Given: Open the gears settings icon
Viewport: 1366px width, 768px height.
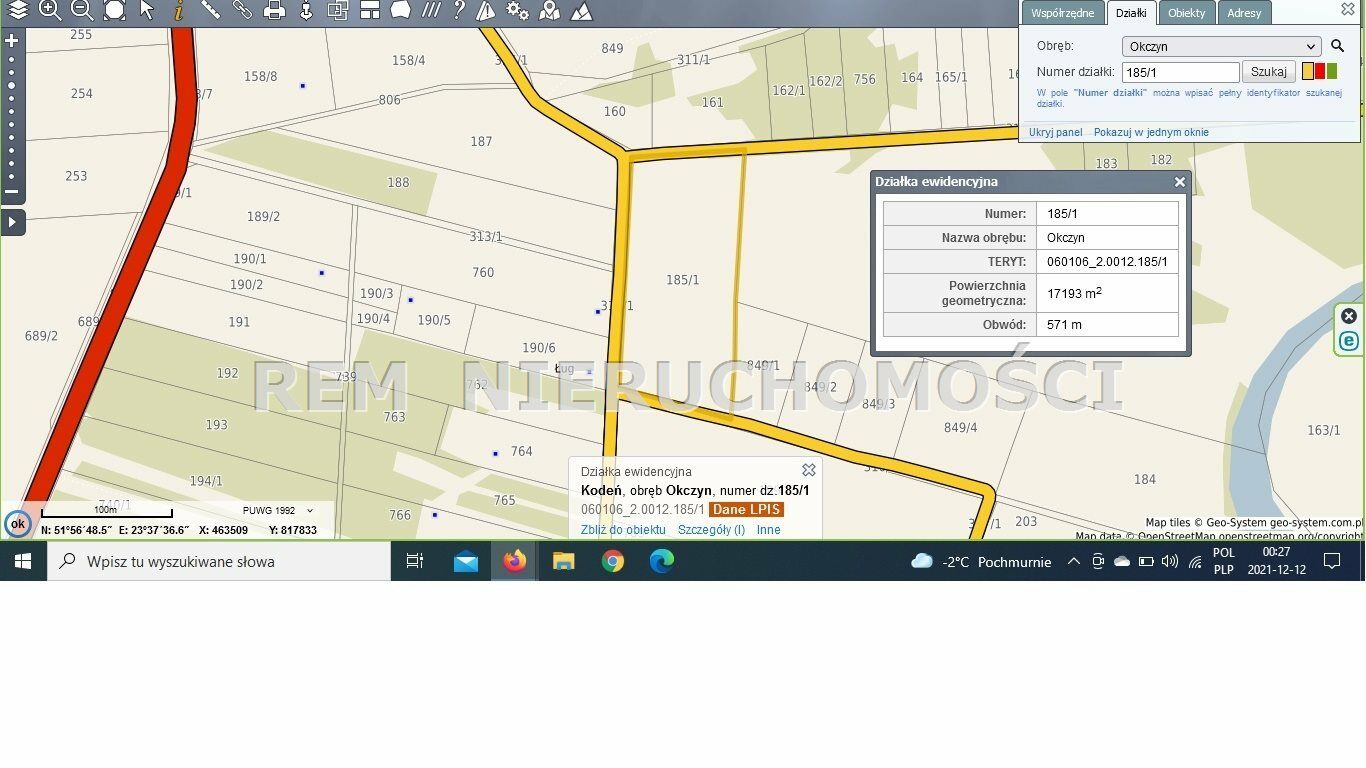Looking at the screenshot, I should 517,10.
